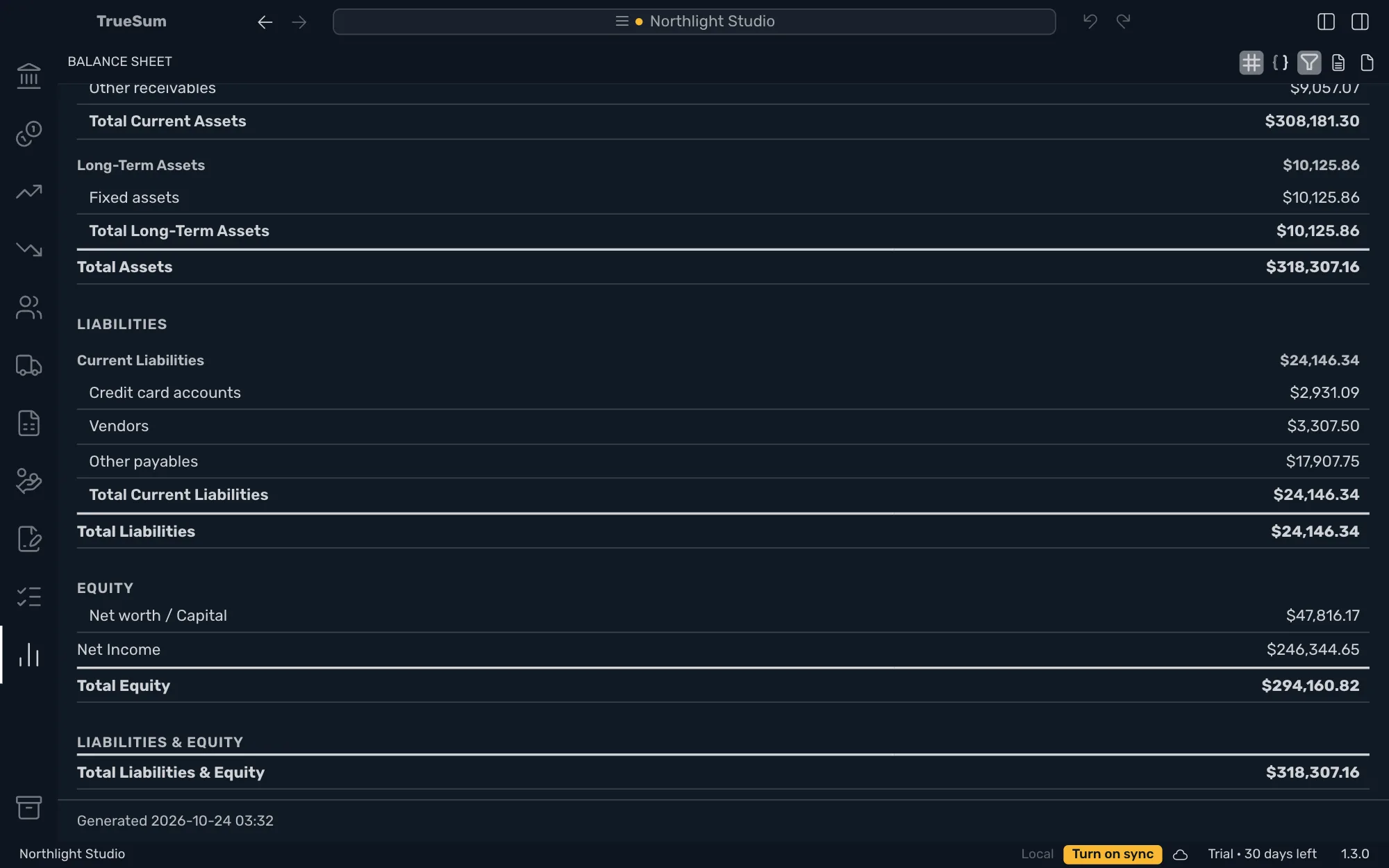Select the Credit card accounts row
1389x868 pixels.
click(723, 393)
